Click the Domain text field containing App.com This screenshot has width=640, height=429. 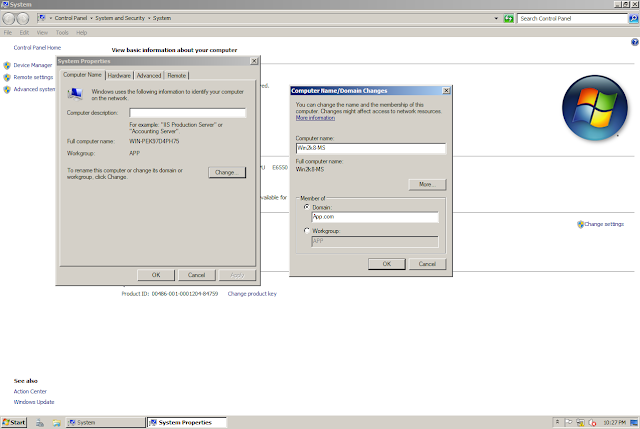tap(375, 217)
